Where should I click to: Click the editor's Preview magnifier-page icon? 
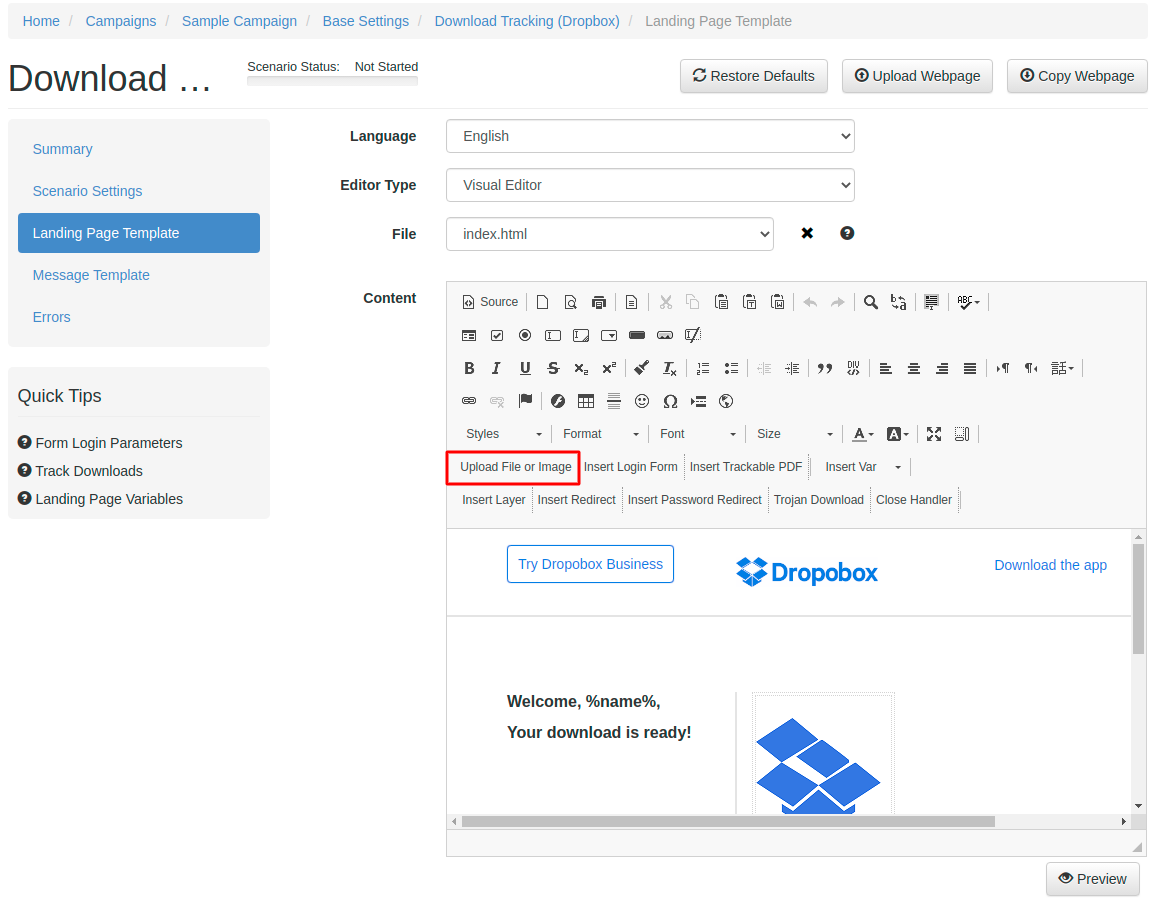point(571,302)
